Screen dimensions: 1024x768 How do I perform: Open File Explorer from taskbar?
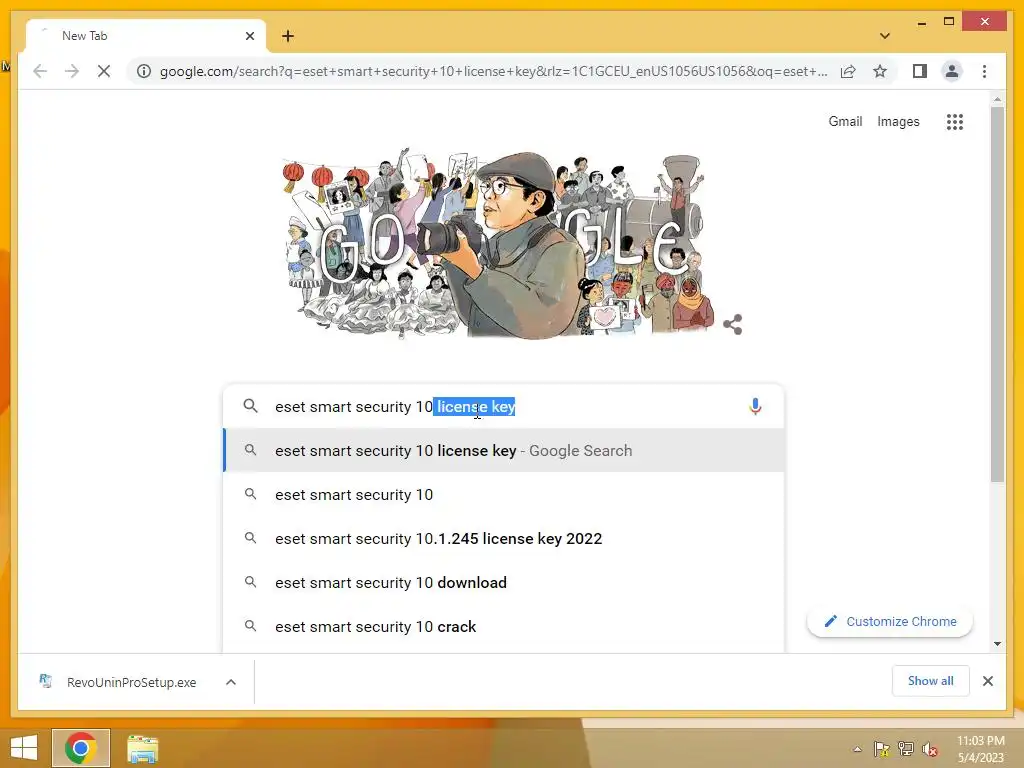142,748
